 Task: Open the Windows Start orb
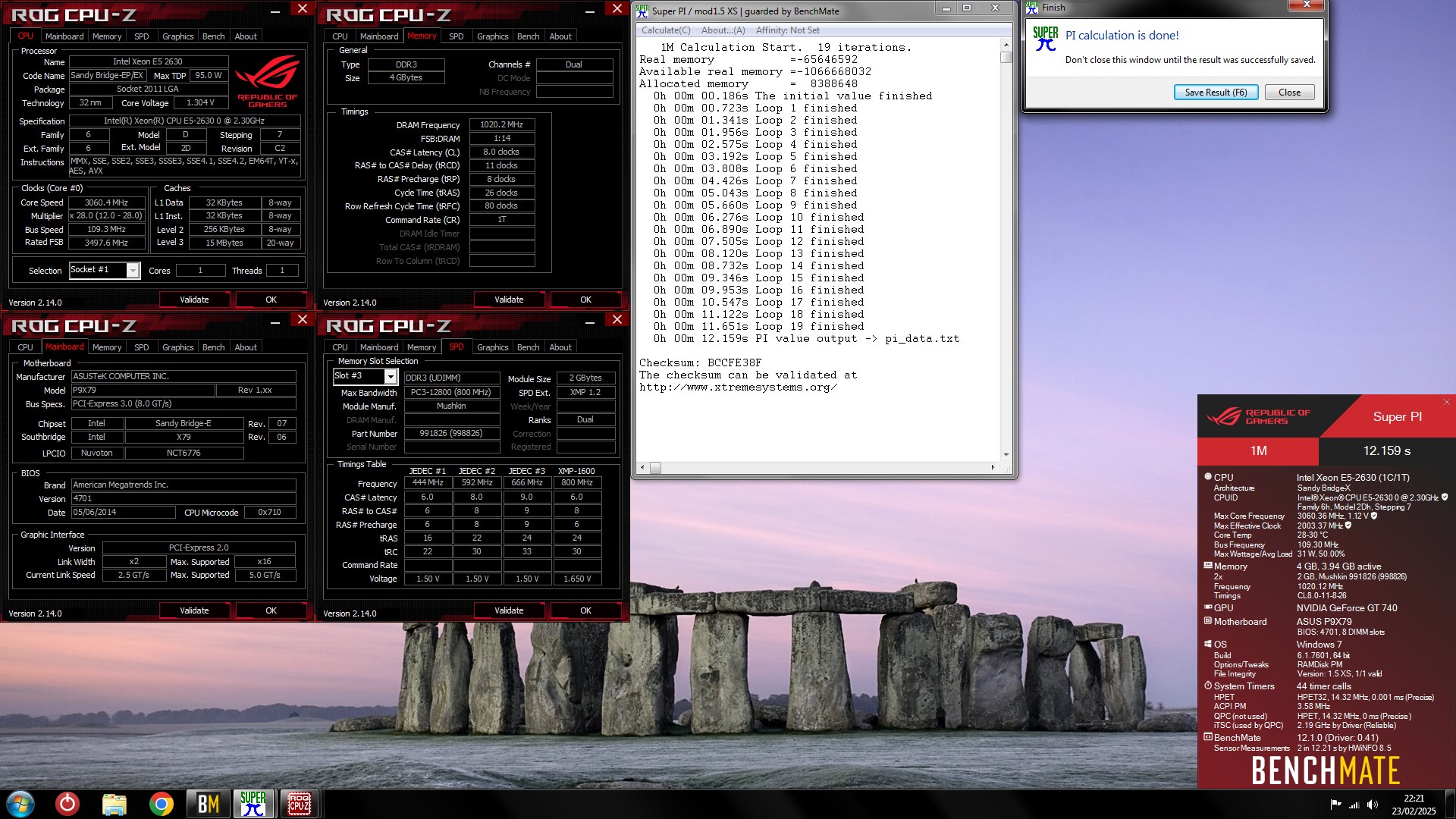pos(20,804)
